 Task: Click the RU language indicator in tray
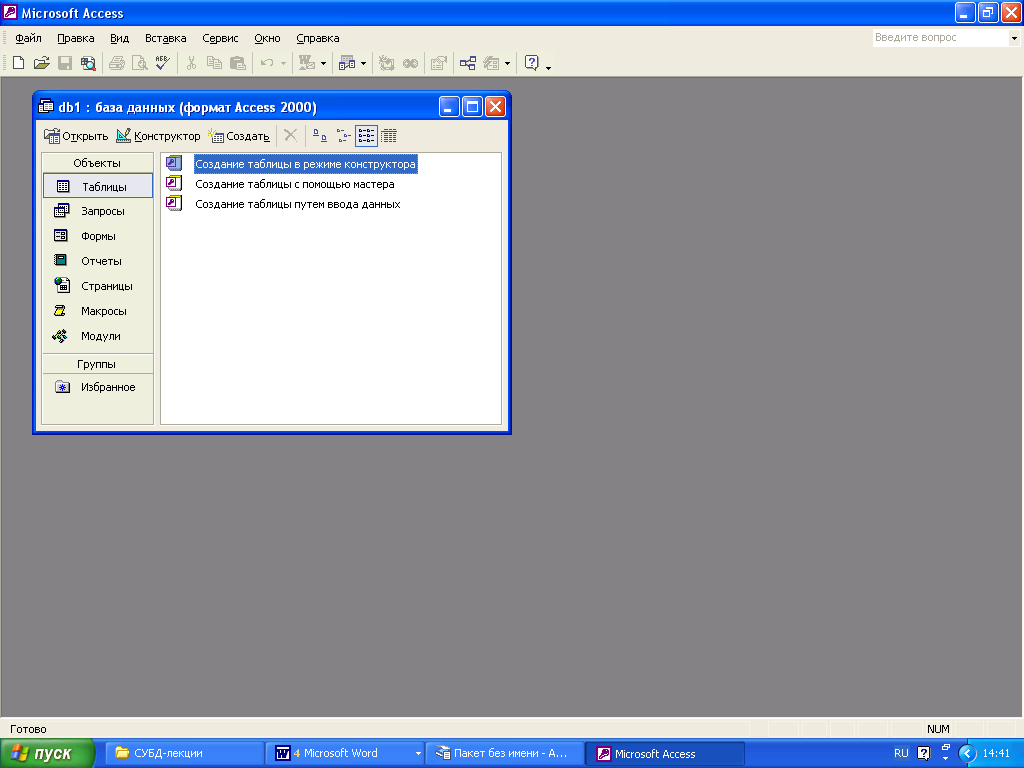[901, 754]
